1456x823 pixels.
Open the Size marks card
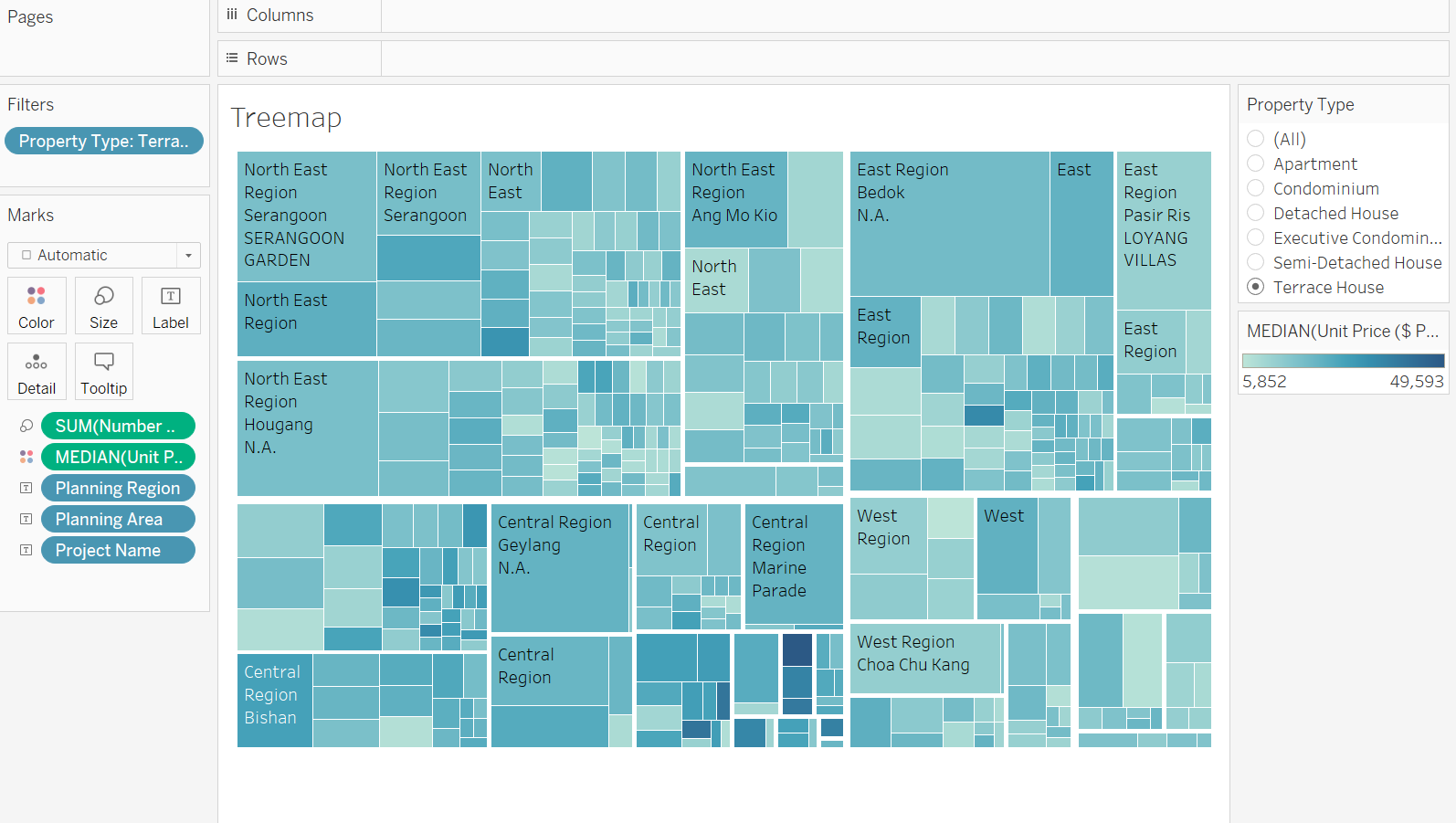click(x=104, y=306)
